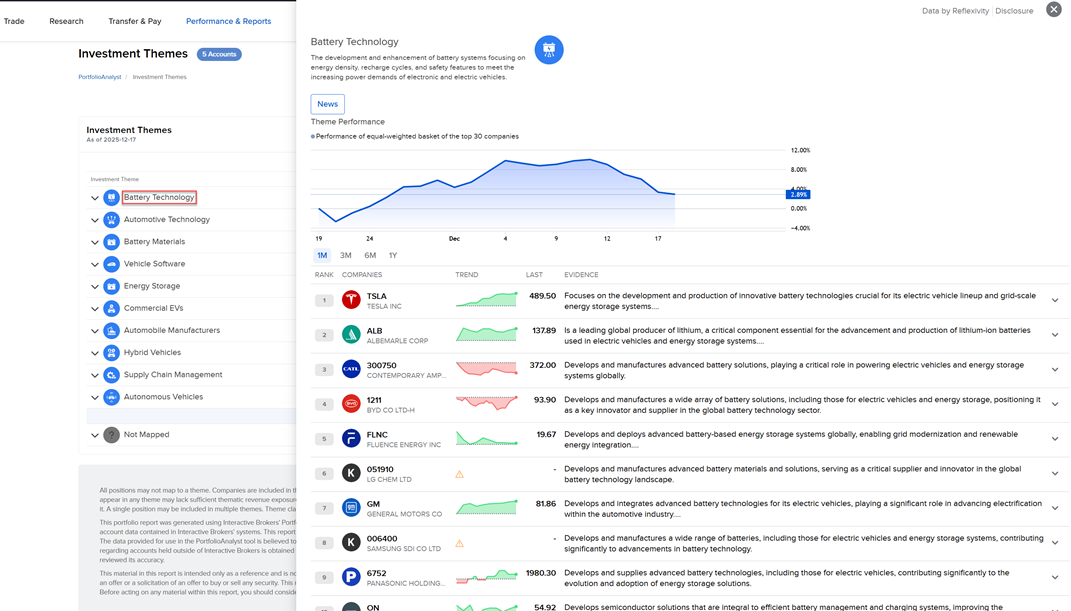Click the CATL company logo icon
The width and height of the screenshot is (1071, 611).
(x=351, y=369)
